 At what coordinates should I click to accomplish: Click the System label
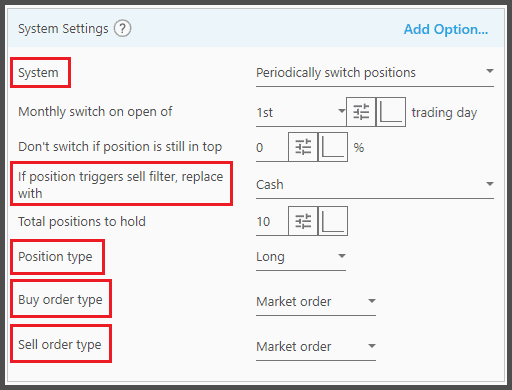tap(38, 73)
